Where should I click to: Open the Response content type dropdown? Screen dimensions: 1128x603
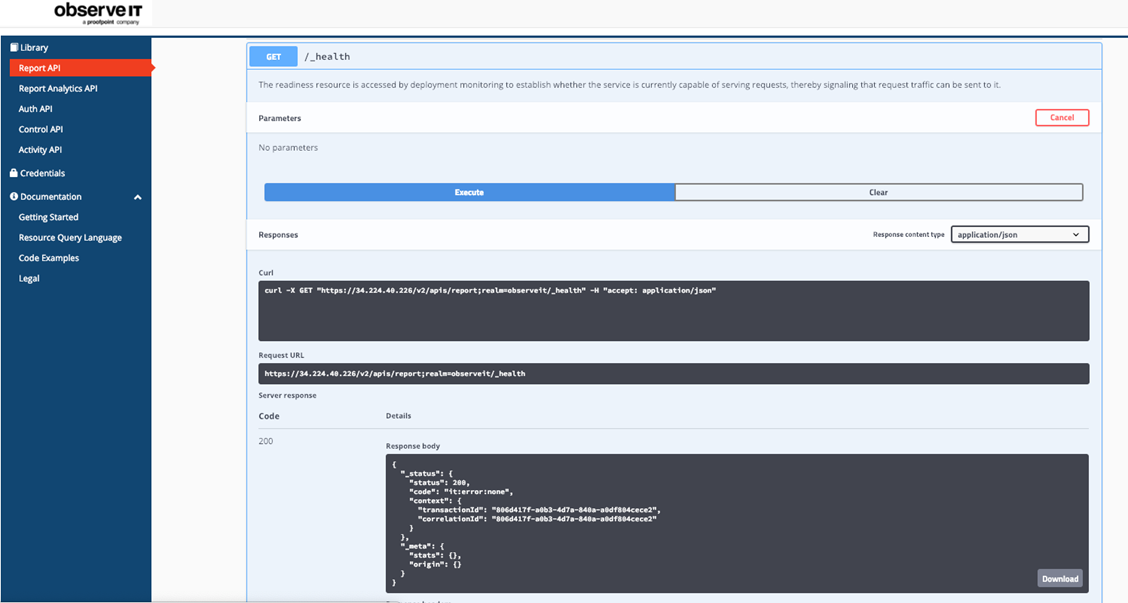[x=1019, y=235]
